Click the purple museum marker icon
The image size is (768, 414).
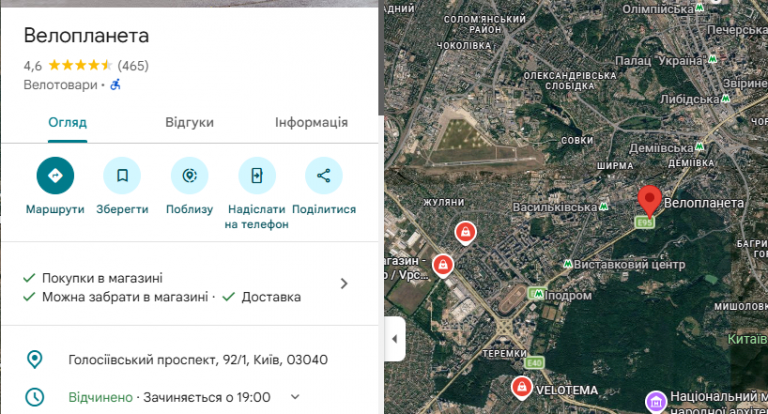(656, 401)
